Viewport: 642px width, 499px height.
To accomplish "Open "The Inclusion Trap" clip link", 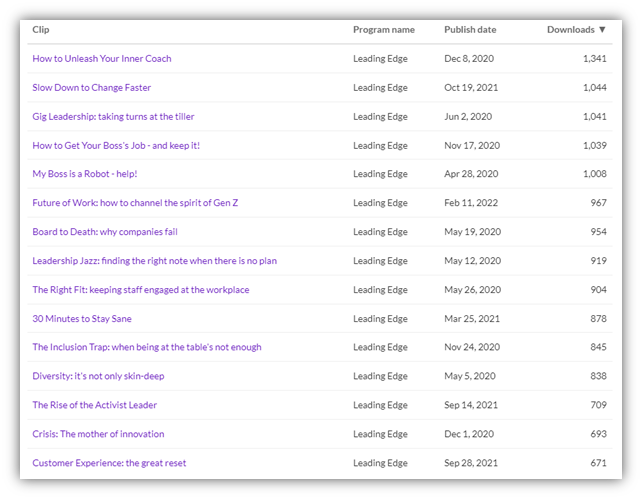I will pyautogui.click(x=146, y=348).
